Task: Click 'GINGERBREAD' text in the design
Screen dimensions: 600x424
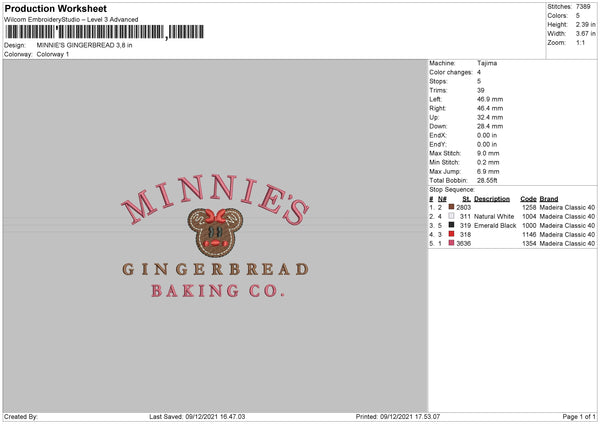Action: (215, 269)
